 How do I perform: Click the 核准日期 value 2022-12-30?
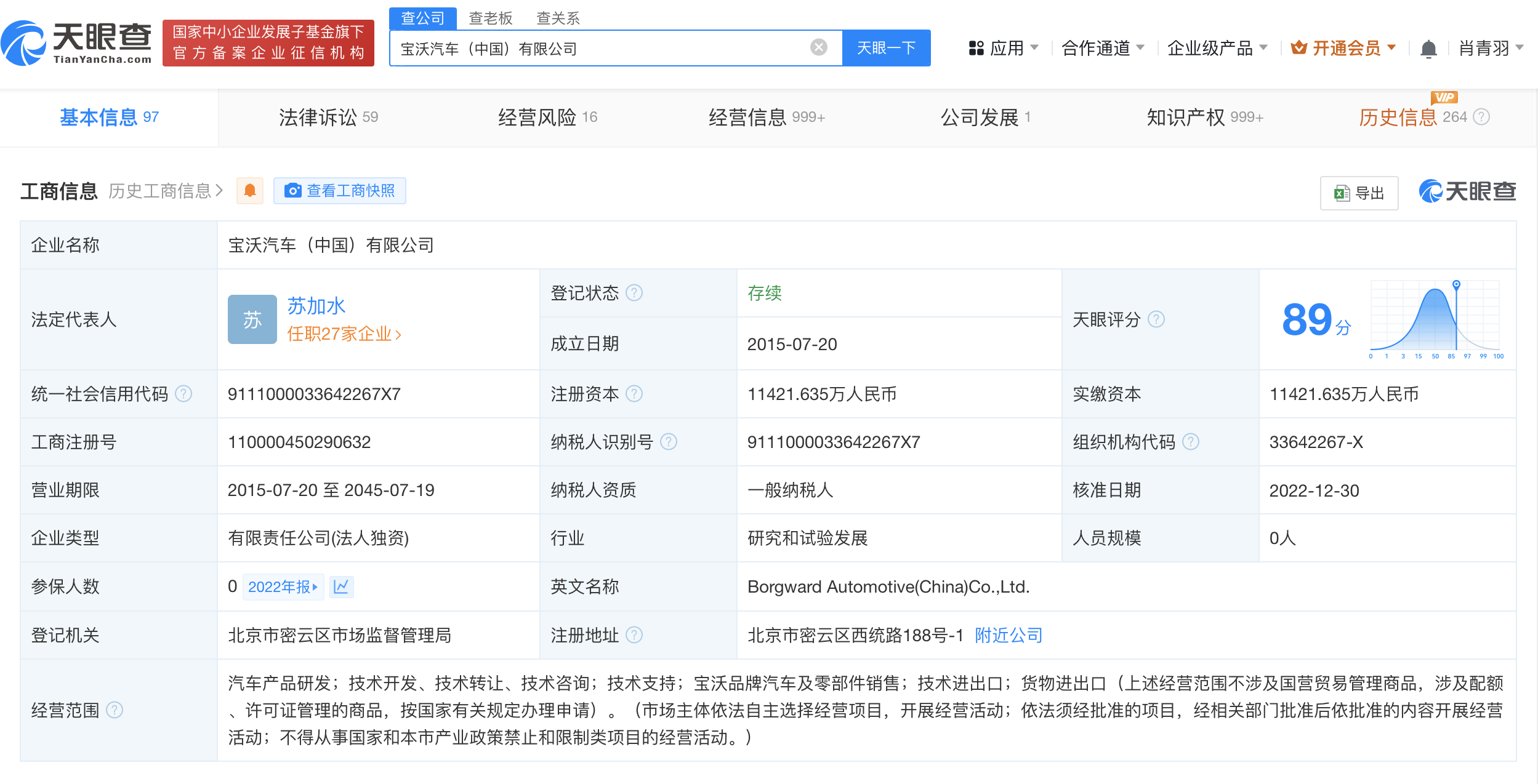[1315, 490]
